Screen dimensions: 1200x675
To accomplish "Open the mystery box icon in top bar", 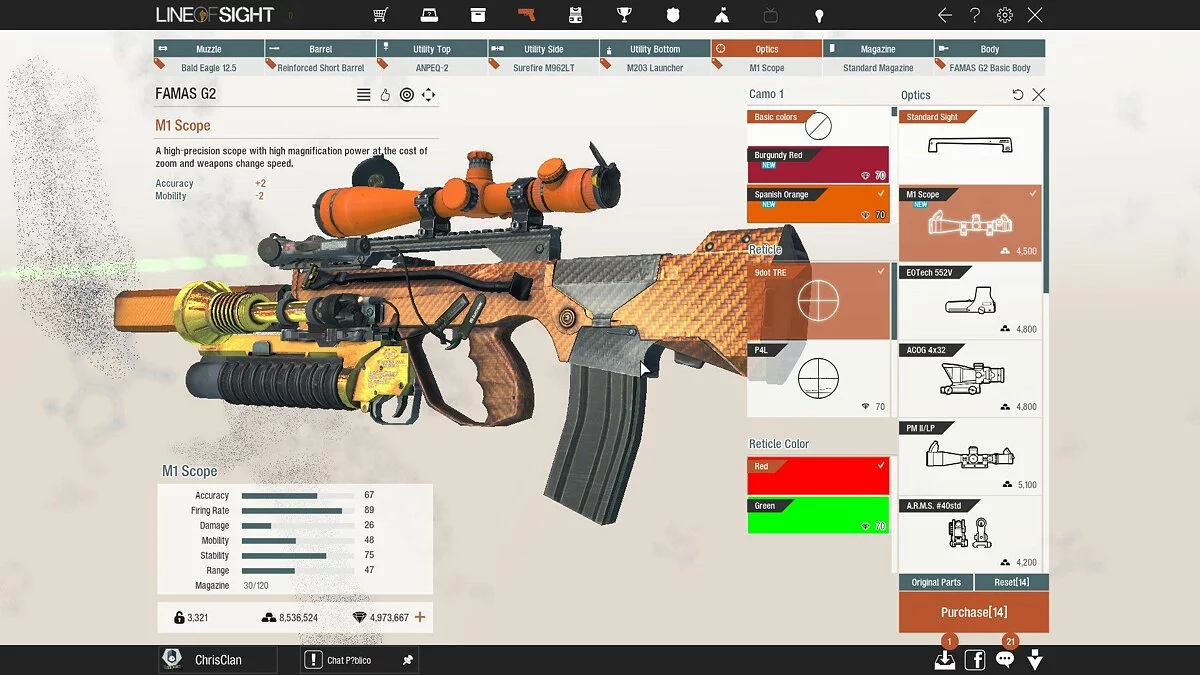I will [429, 15].
